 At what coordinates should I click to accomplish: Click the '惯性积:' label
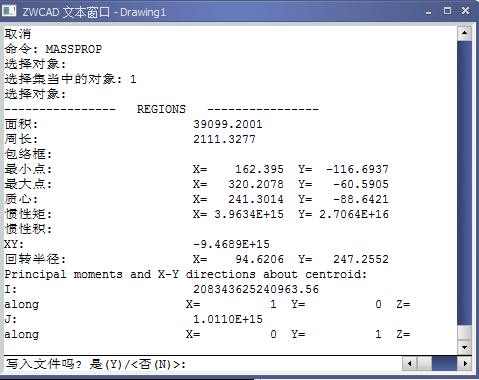tap(28, 229)
